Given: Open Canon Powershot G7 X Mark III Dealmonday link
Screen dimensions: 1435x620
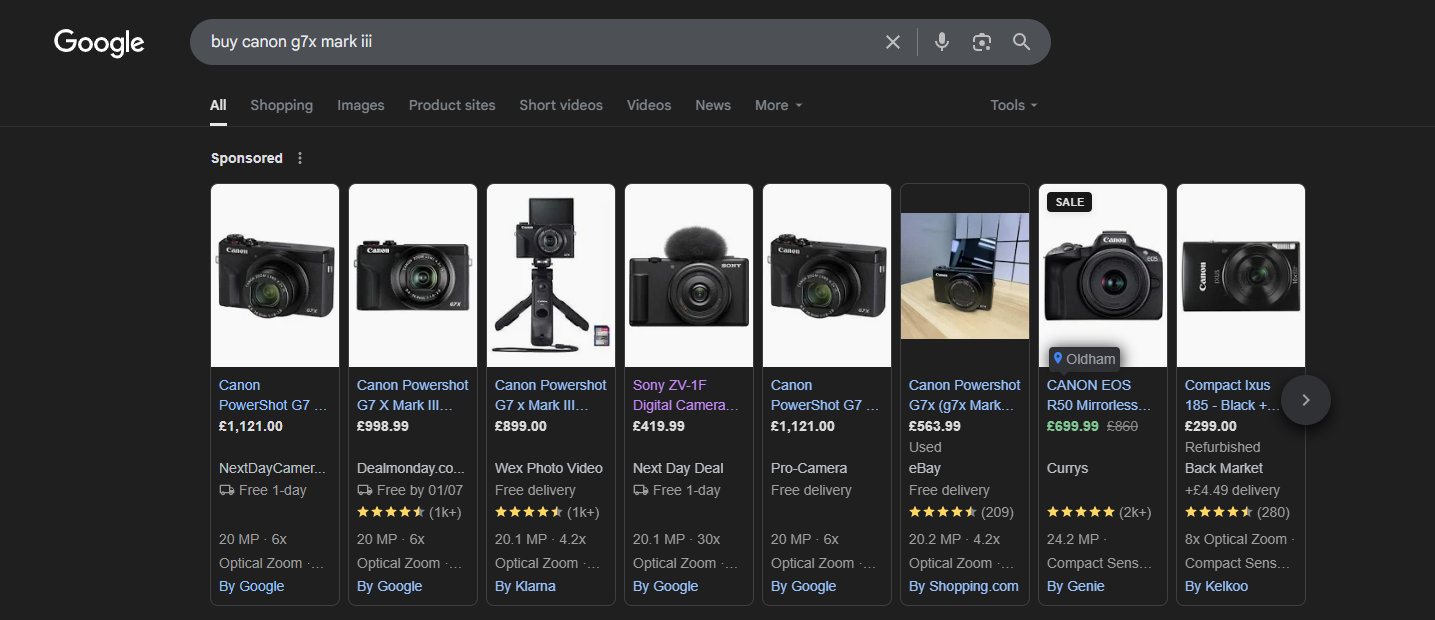Looking at the screenshot, I should (412, 395).
